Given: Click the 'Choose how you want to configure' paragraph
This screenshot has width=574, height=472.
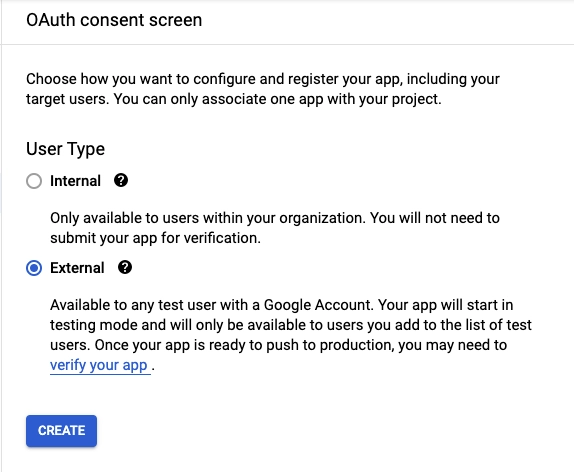Looking at the screenshot, I should pos(263,89).
